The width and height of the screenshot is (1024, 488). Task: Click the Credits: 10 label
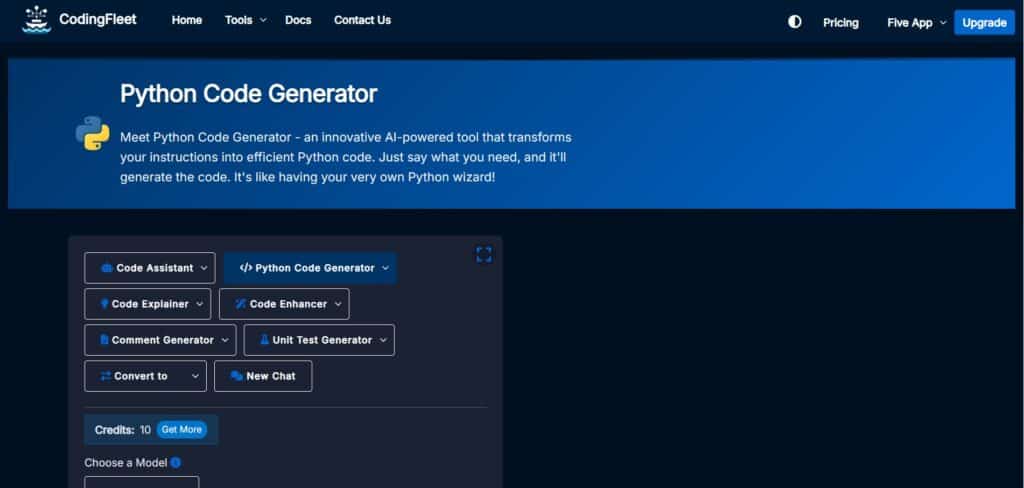pyautogui.click(x=123, y=430)
